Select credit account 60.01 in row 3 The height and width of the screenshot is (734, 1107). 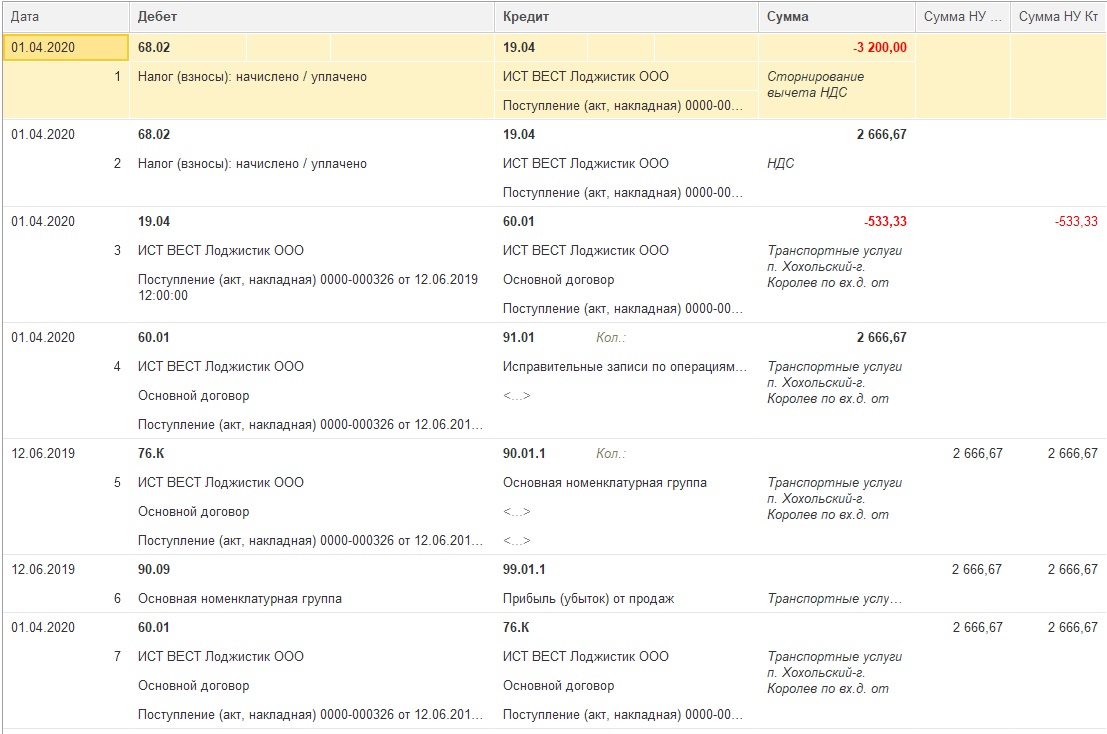point(518,221)
